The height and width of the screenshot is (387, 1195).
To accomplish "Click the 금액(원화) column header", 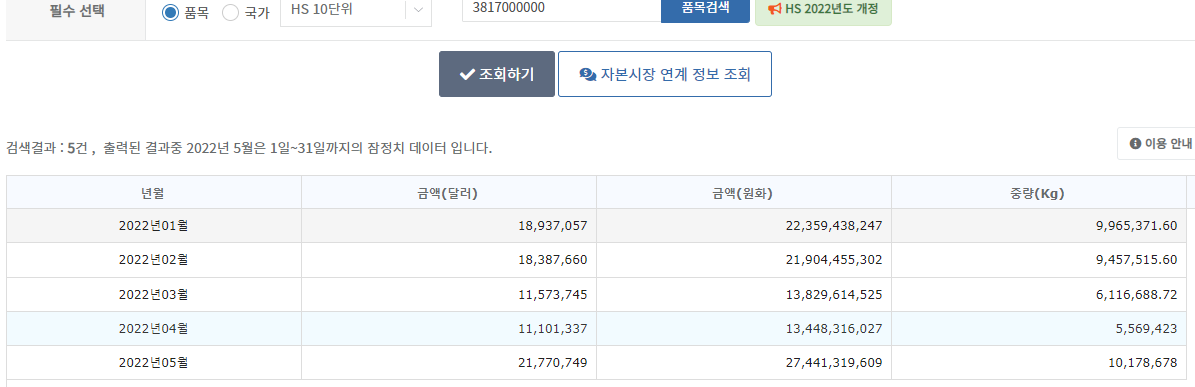I will [744, 193].
